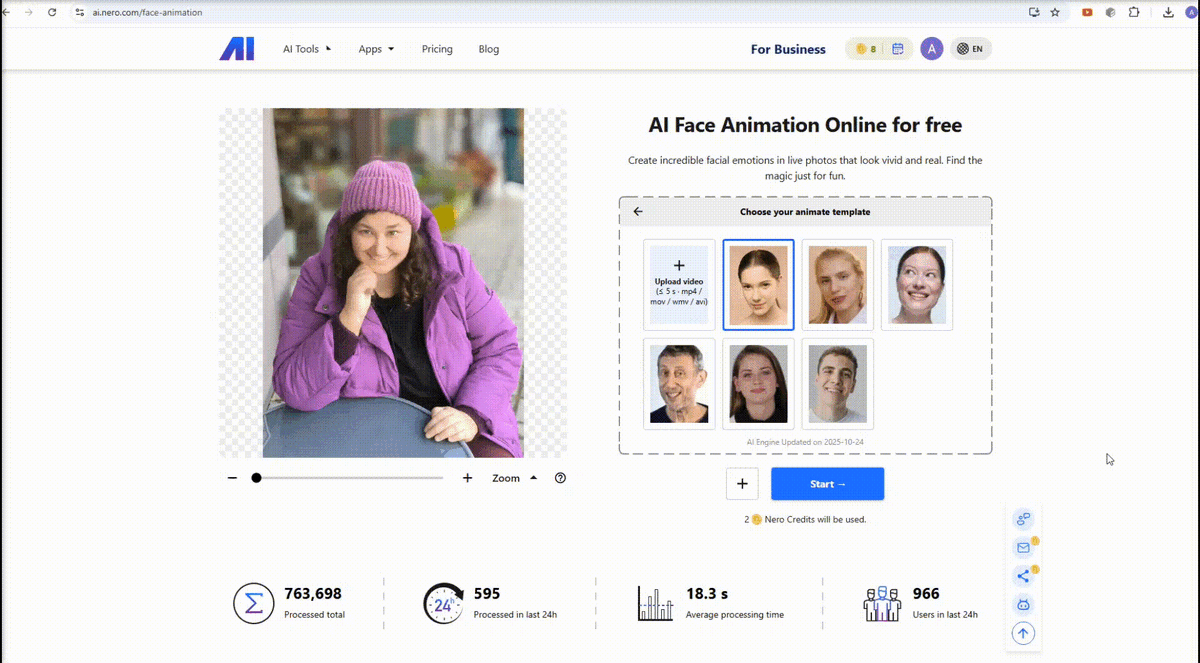Click the address bar URL
Screen dimensions: 1200x663
[146, 13]
